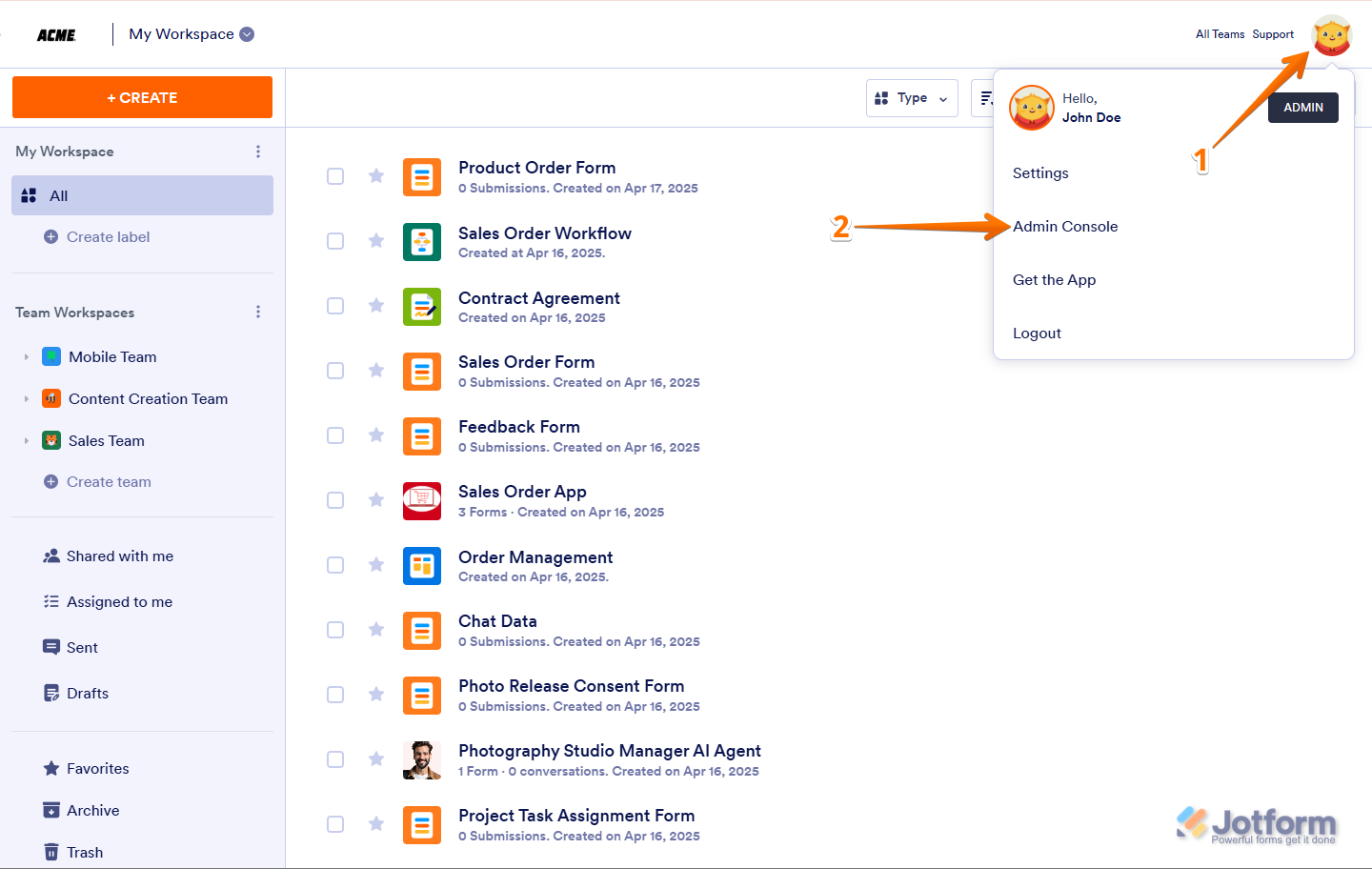Click the profile avatar in the top bar

coord(1331,35)
